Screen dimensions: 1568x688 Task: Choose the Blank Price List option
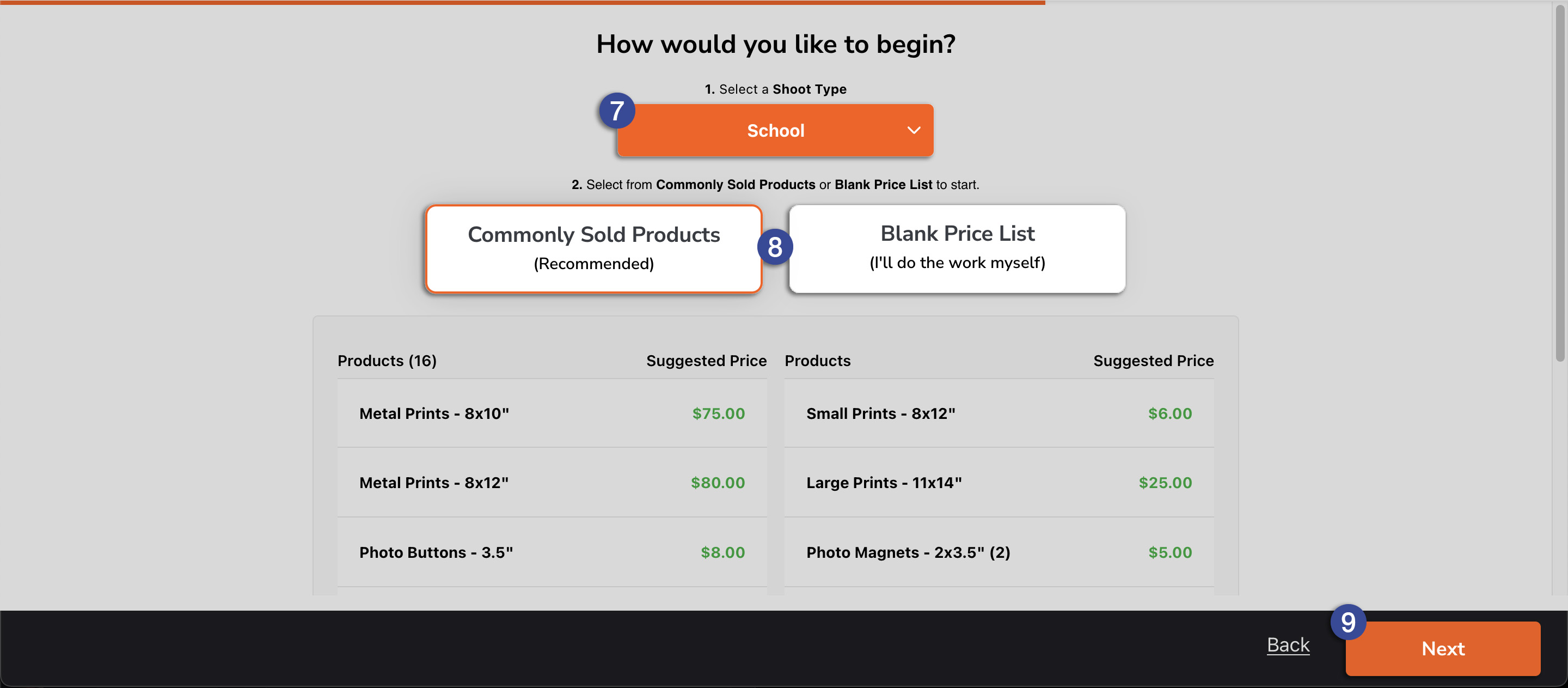pyautogui.click(x=957, y=248)
